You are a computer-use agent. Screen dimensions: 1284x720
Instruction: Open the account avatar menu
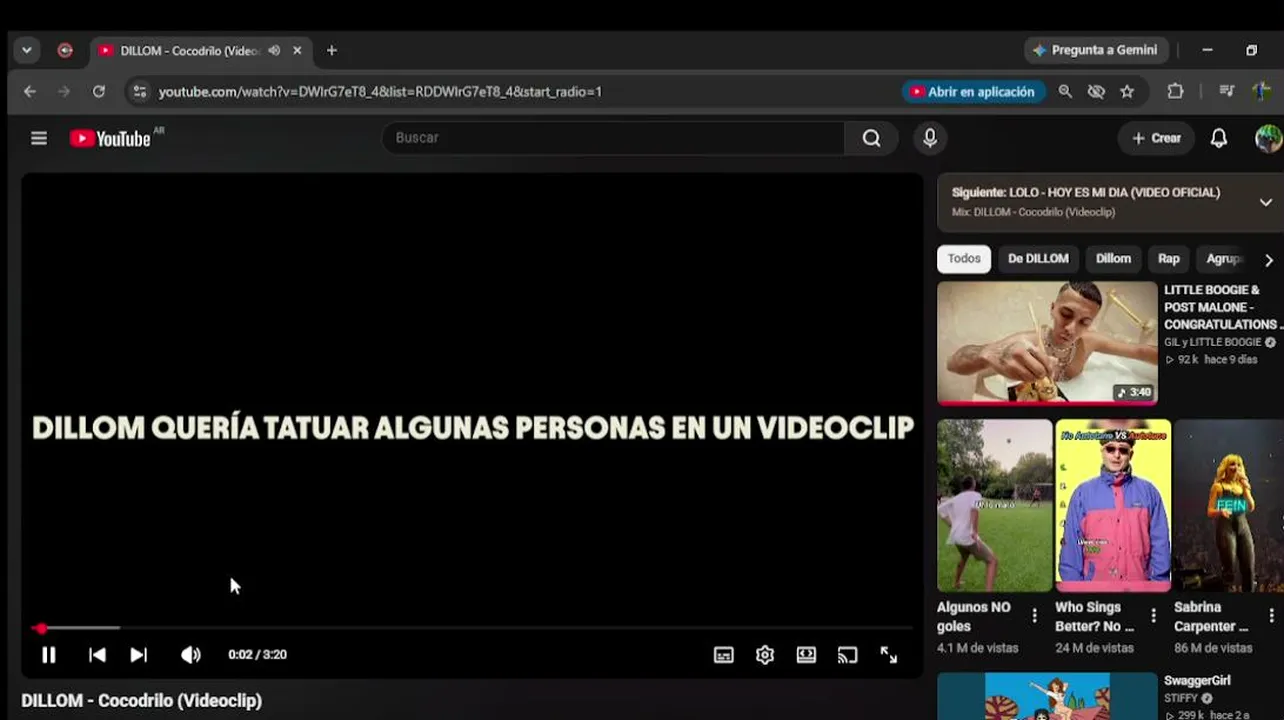click(1268, 138)
